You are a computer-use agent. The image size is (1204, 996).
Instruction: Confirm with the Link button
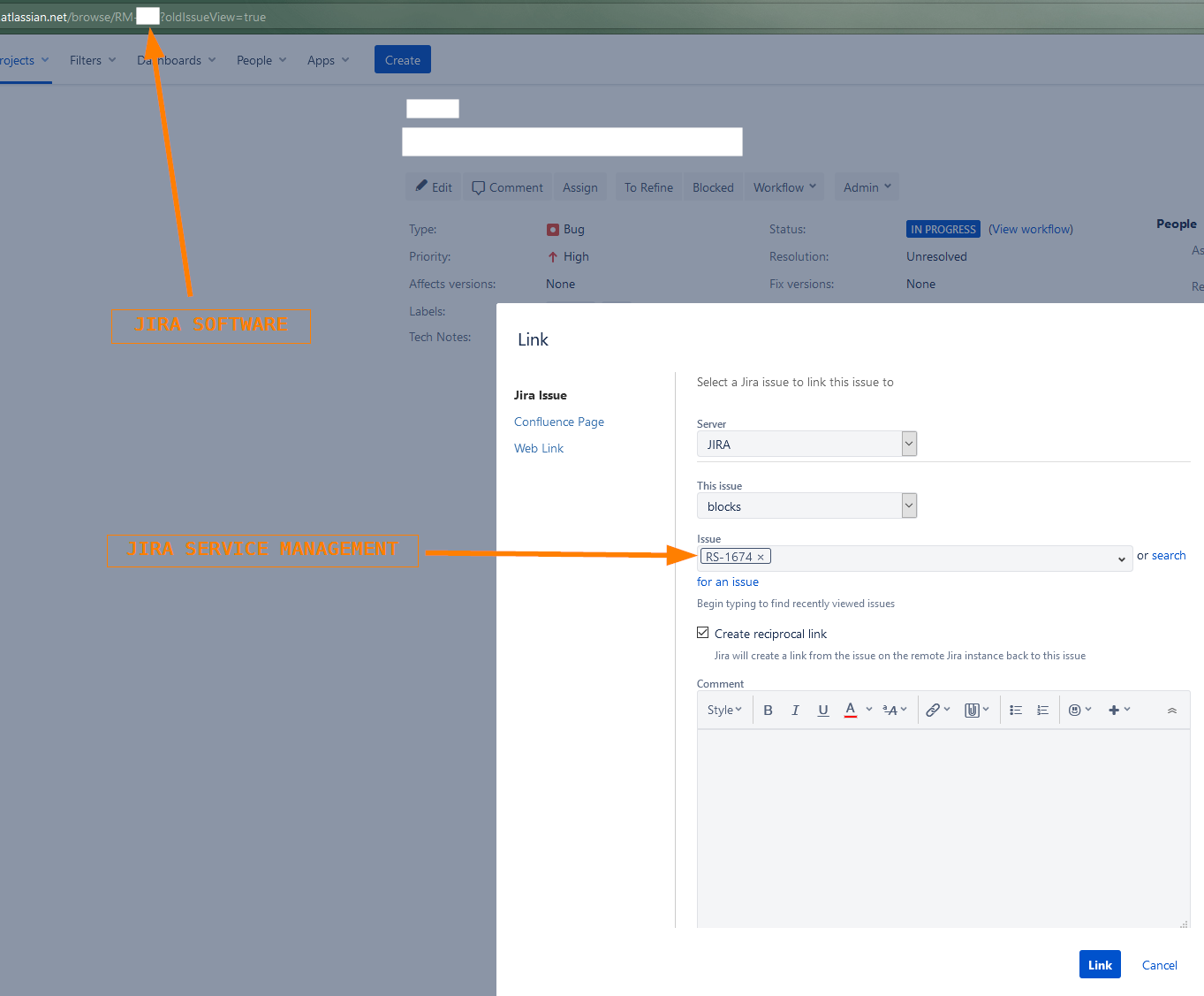pyautogui.click(x=1100, y=964)
